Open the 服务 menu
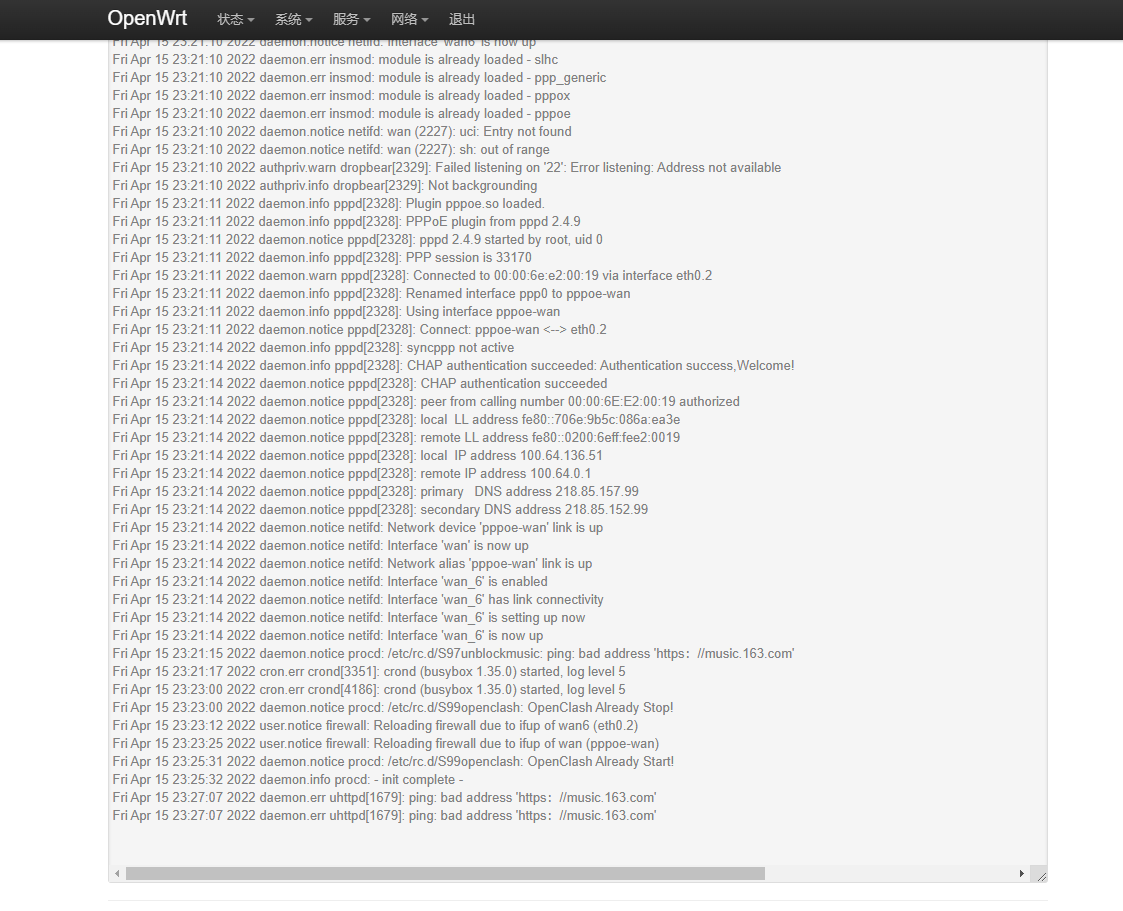 [x=352, y=19]
